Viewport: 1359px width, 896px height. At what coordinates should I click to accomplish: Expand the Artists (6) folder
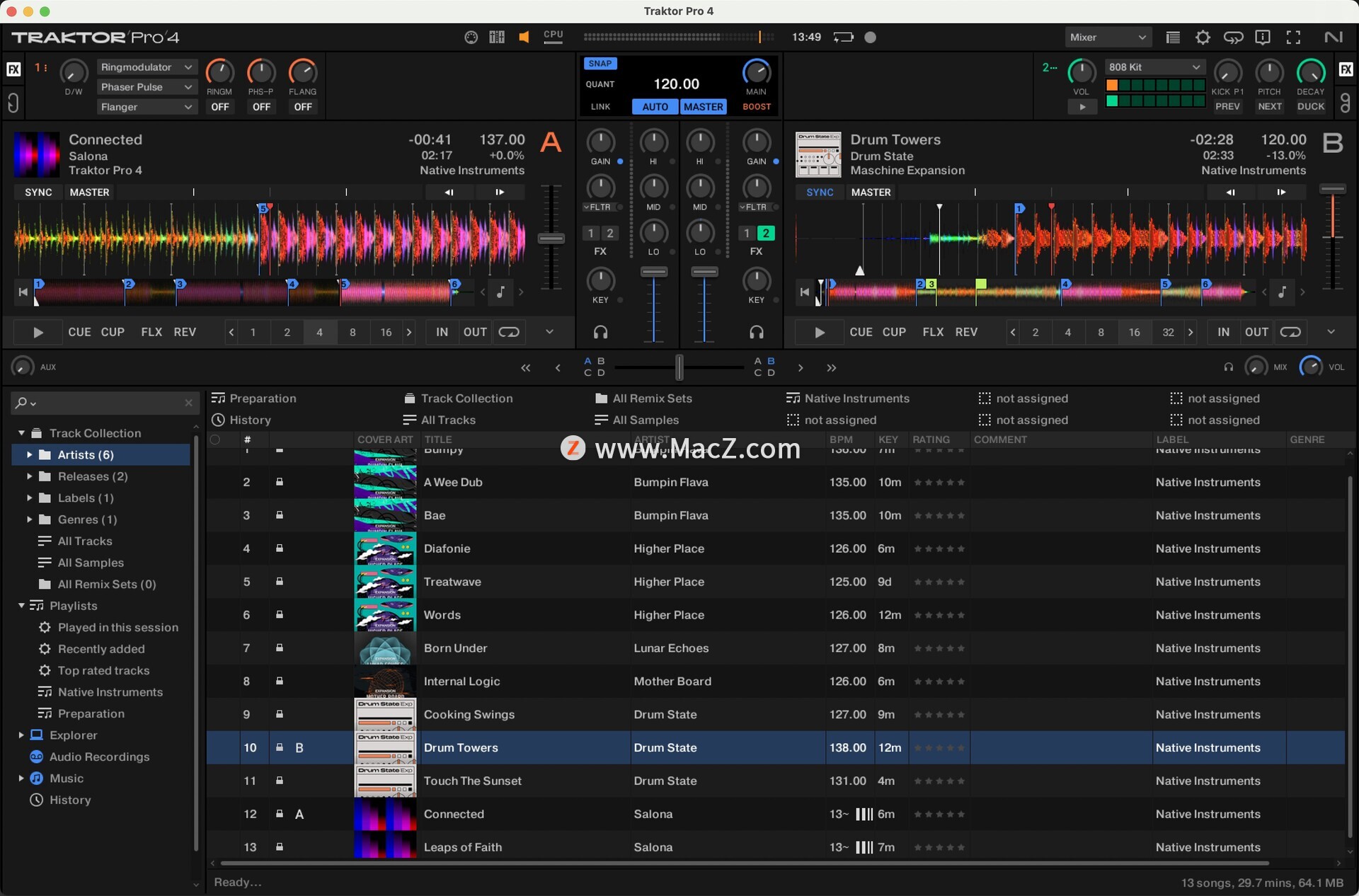[x=29, y=455]
